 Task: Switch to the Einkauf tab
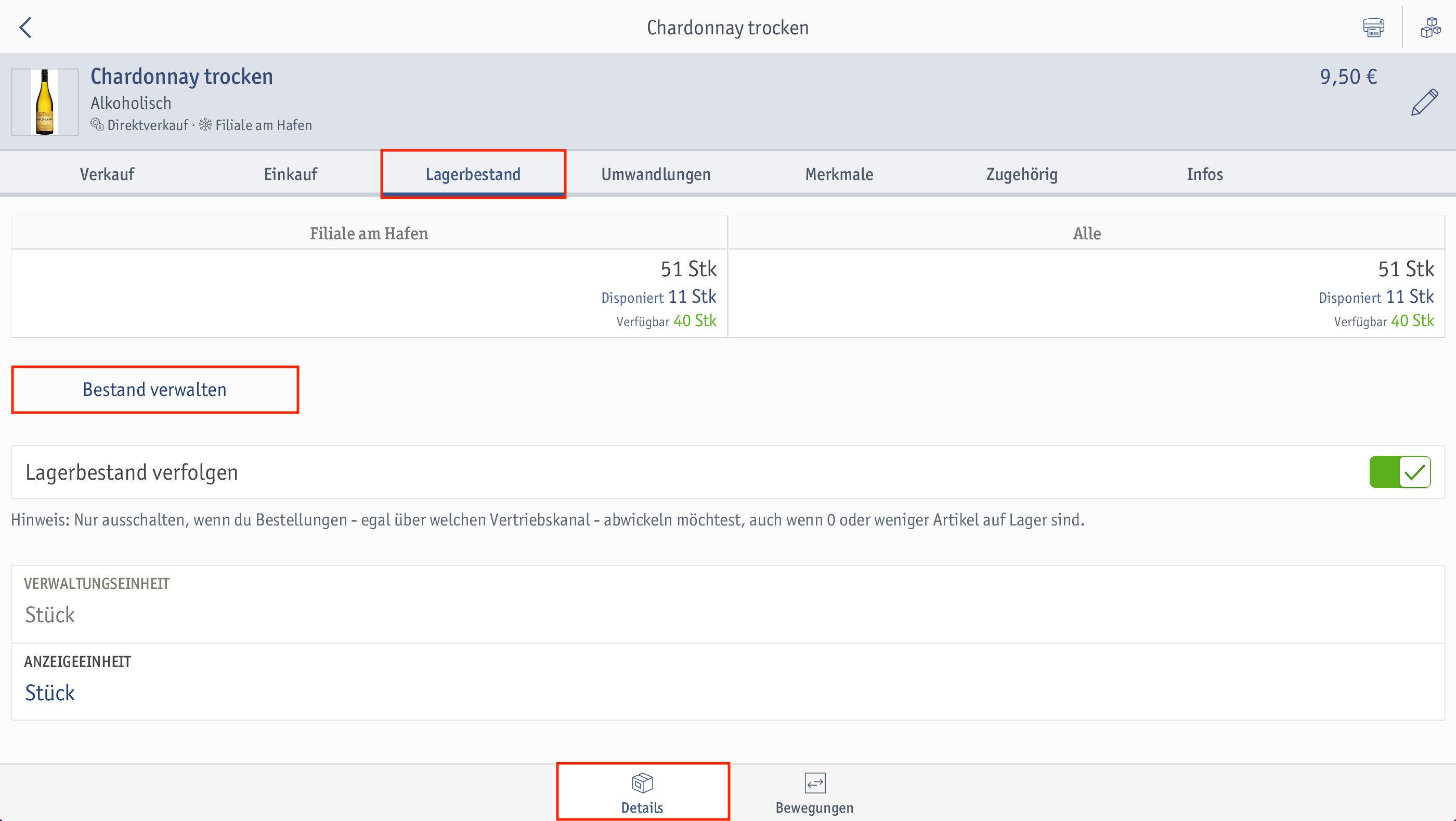click(x=291, y=174)
